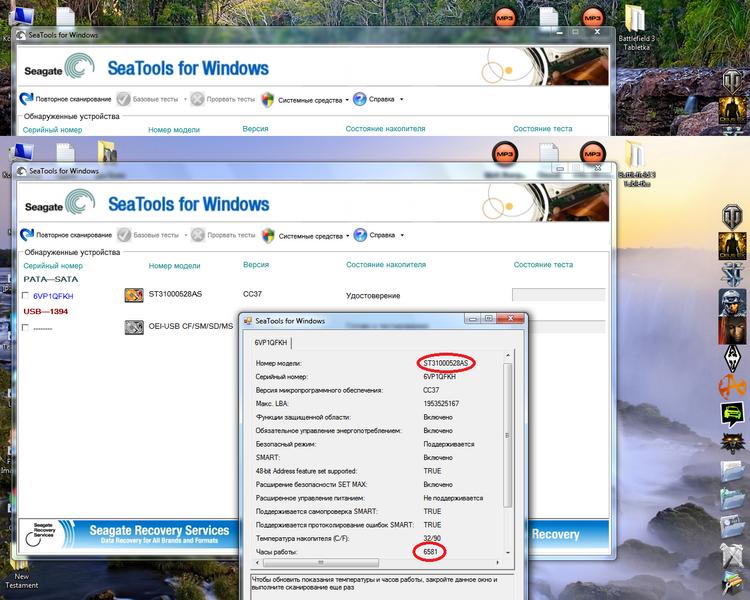
Task: Click the scroll-down arrow in info dialog
Action: pos(507,553)
